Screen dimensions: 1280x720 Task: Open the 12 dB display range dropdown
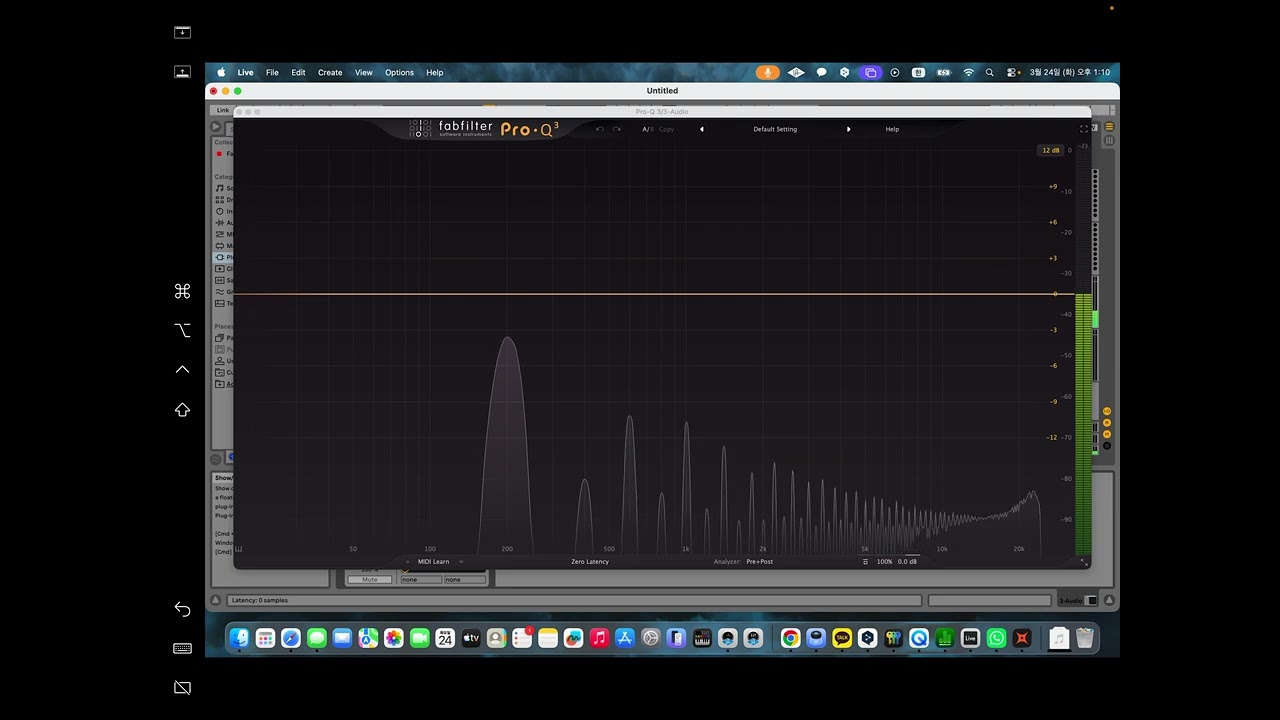click(1050, 151)
